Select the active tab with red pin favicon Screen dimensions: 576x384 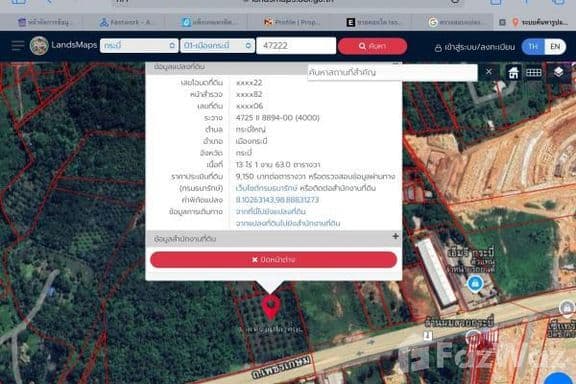(x=535, y=22)
